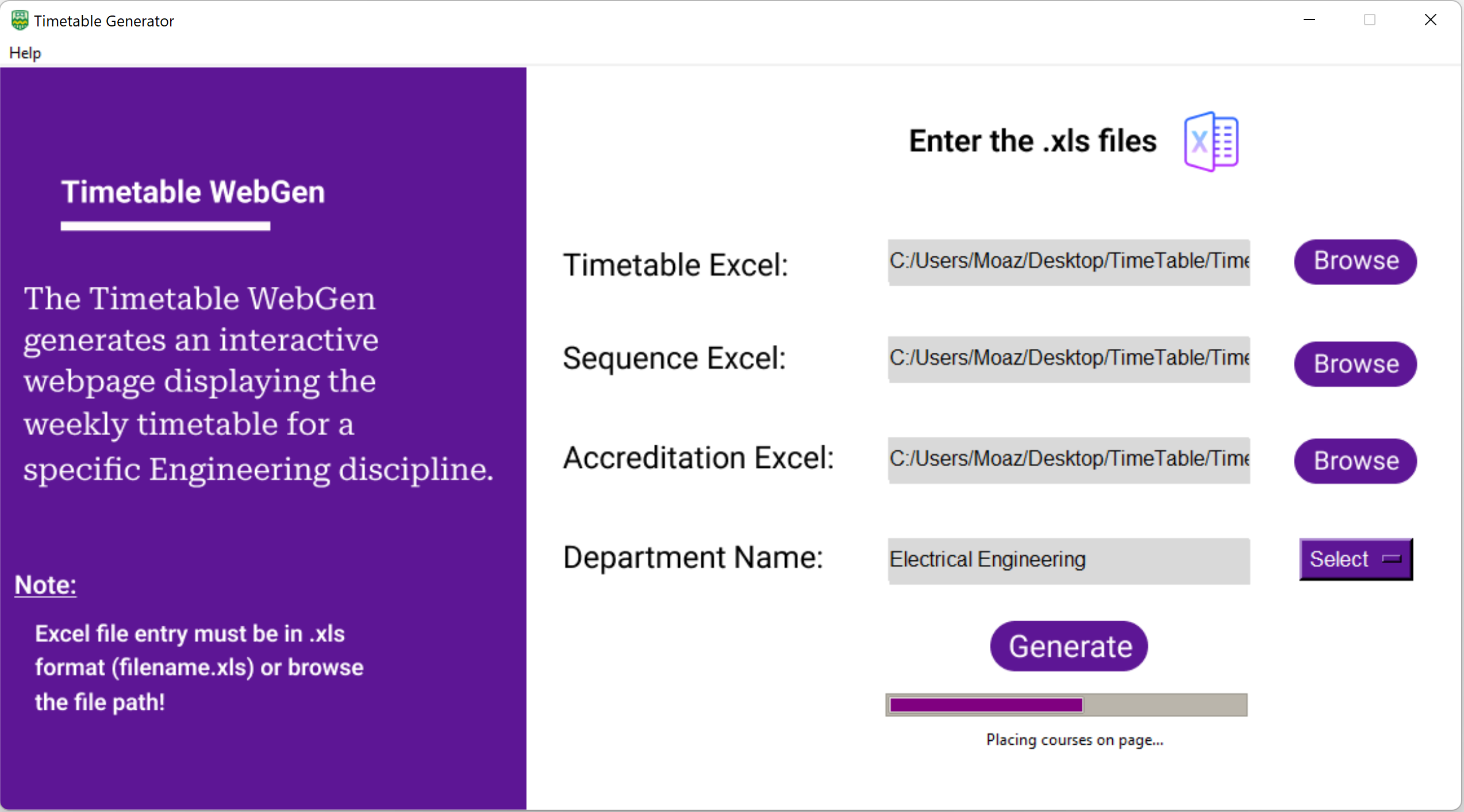Click the Accreditation Excel path field
Screen dimensions: 1464x812
1068,460
